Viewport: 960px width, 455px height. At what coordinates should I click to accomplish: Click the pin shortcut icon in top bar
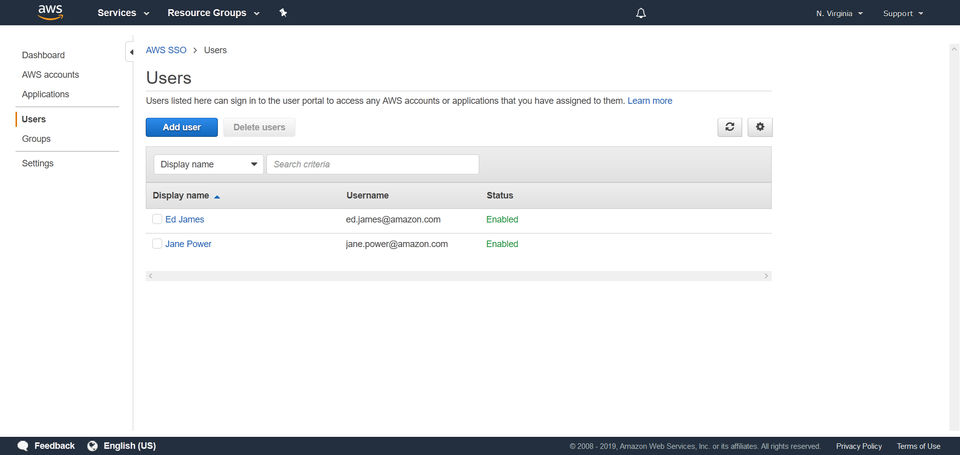pos(283,13)
